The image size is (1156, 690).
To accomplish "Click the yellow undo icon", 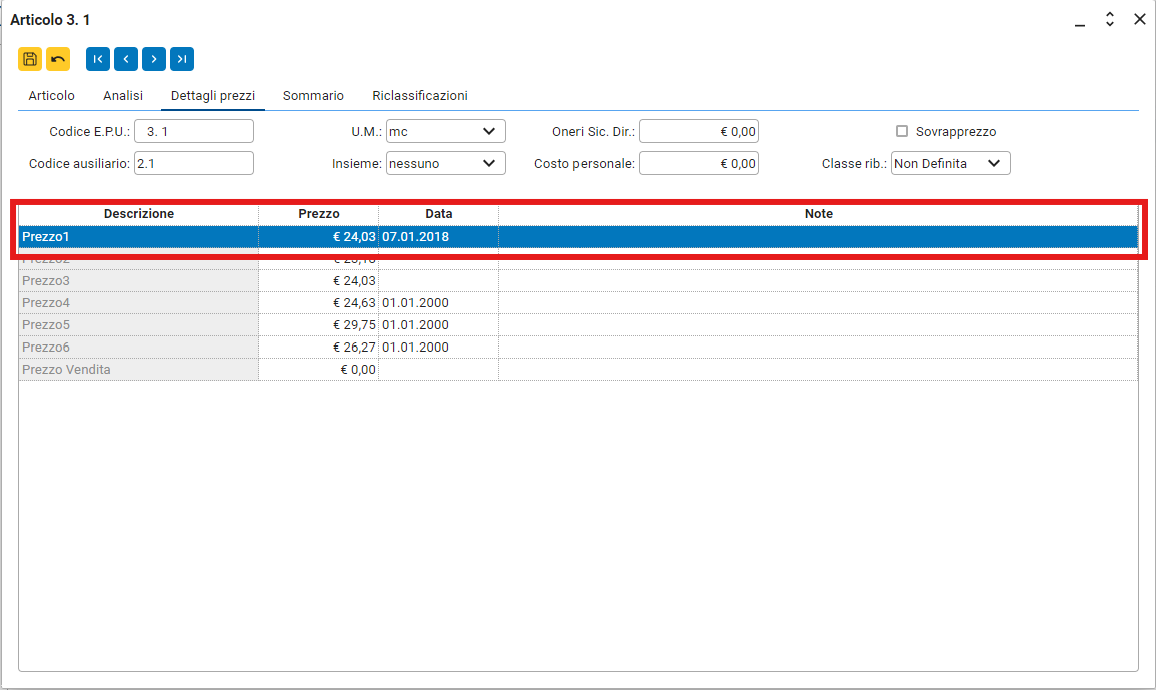I will (58, 59).
